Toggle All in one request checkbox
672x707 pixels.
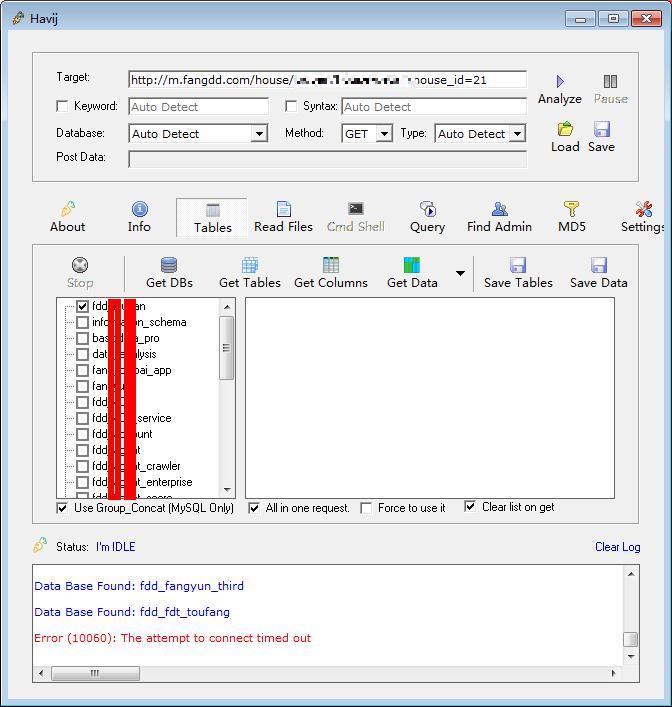(x=254, y=508)
